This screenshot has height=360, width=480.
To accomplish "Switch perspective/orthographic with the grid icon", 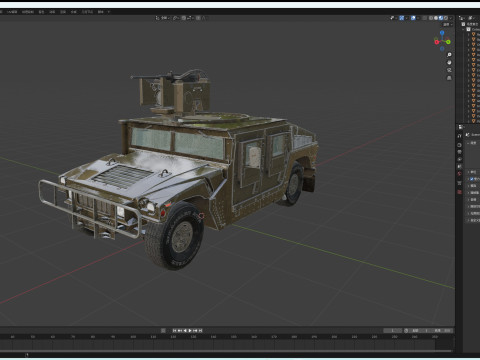I will (x=449, y=78).
